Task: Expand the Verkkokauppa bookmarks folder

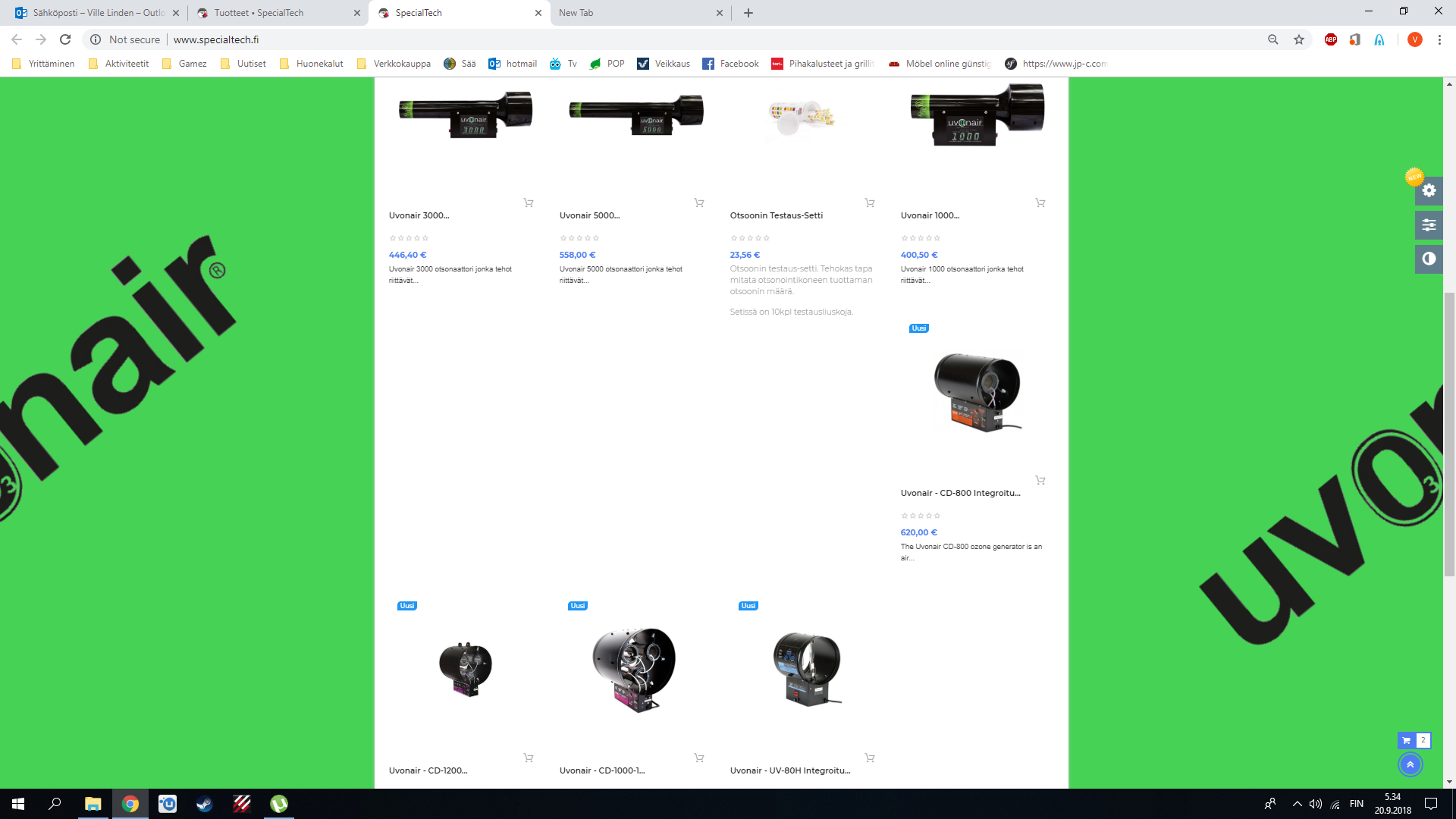Action: [394, 64]
